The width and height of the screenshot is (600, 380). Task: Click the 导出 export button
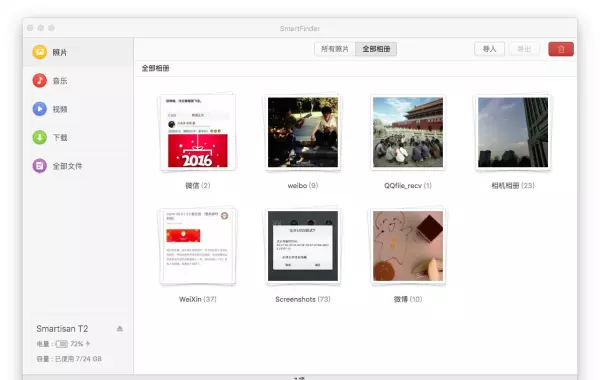click(524, 49)
